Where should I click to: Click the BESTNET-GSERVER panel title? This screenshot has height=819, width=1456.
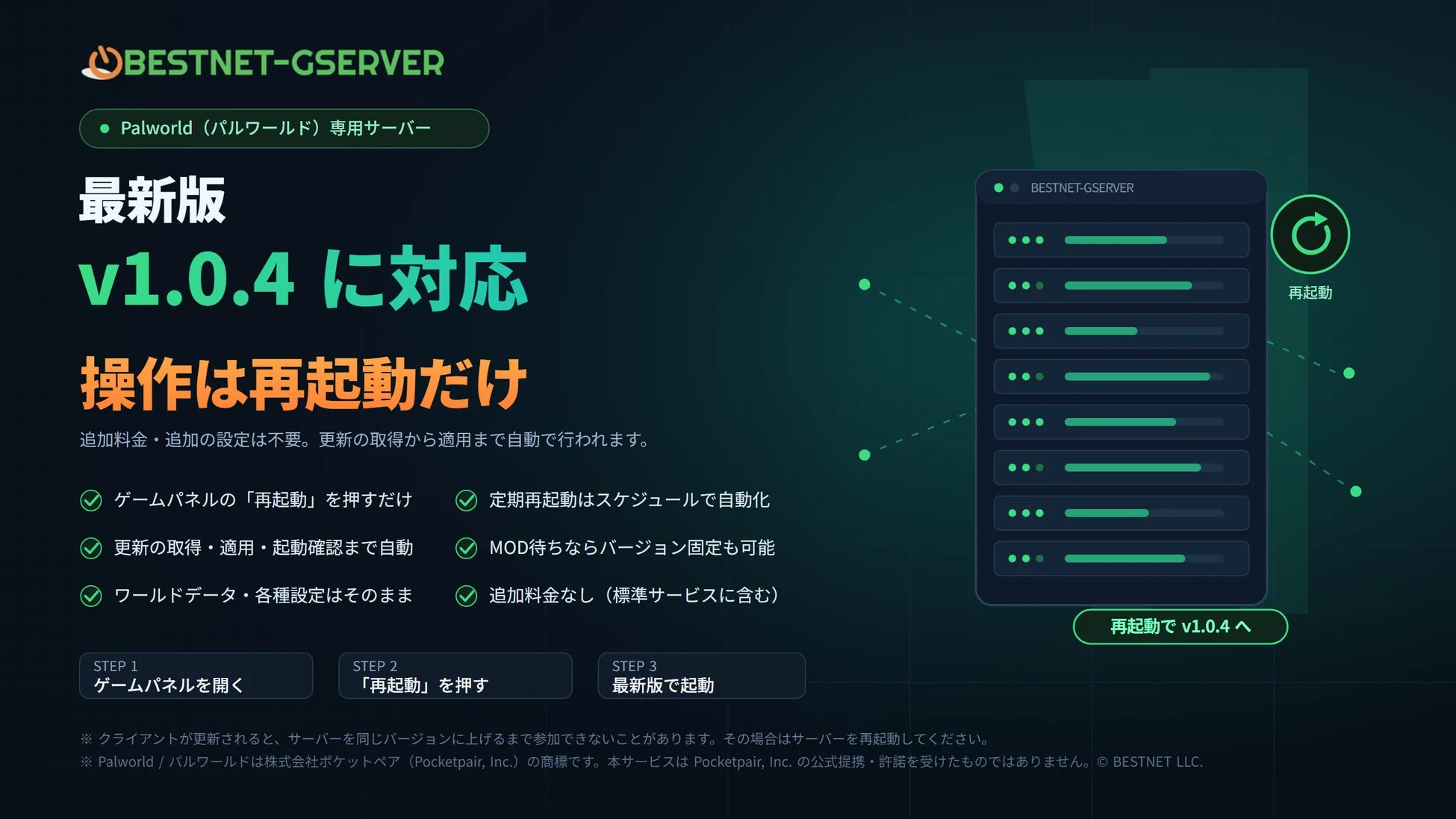click(x=1082, y=188)
